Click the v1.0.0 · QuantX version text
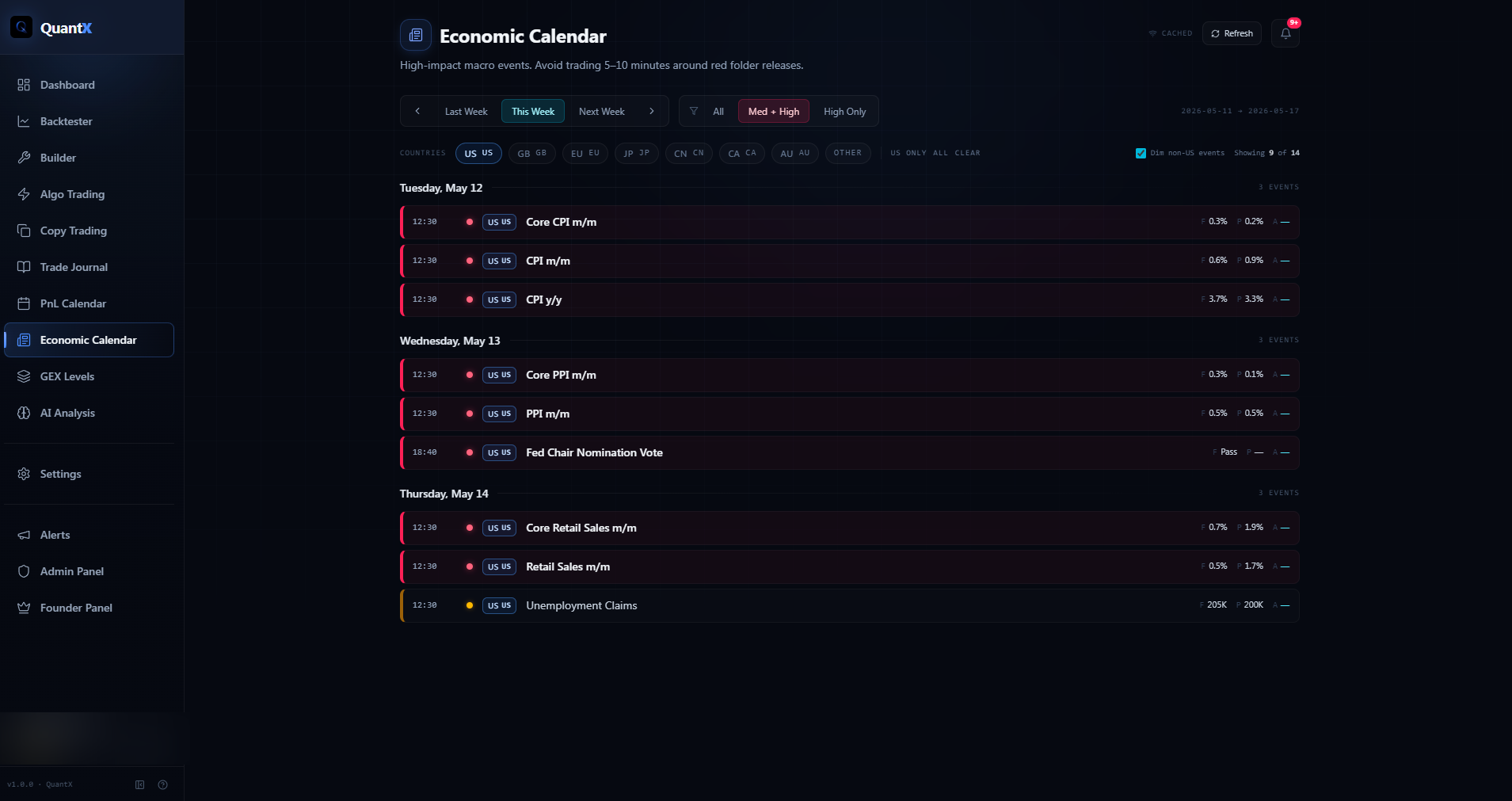The image size is (1512, 801). point(40,784)
